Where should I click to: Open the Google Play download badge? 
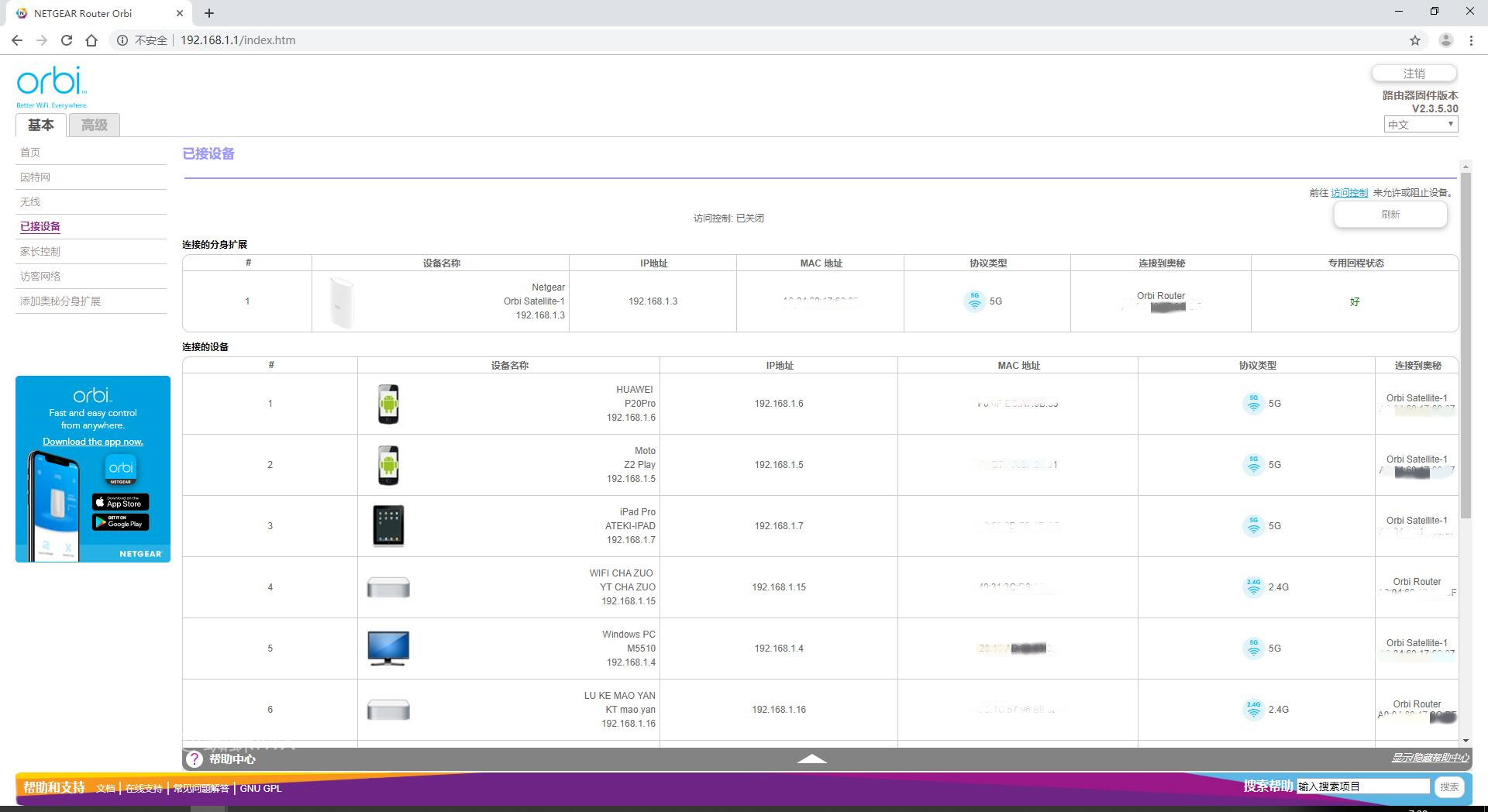point(121,522)
